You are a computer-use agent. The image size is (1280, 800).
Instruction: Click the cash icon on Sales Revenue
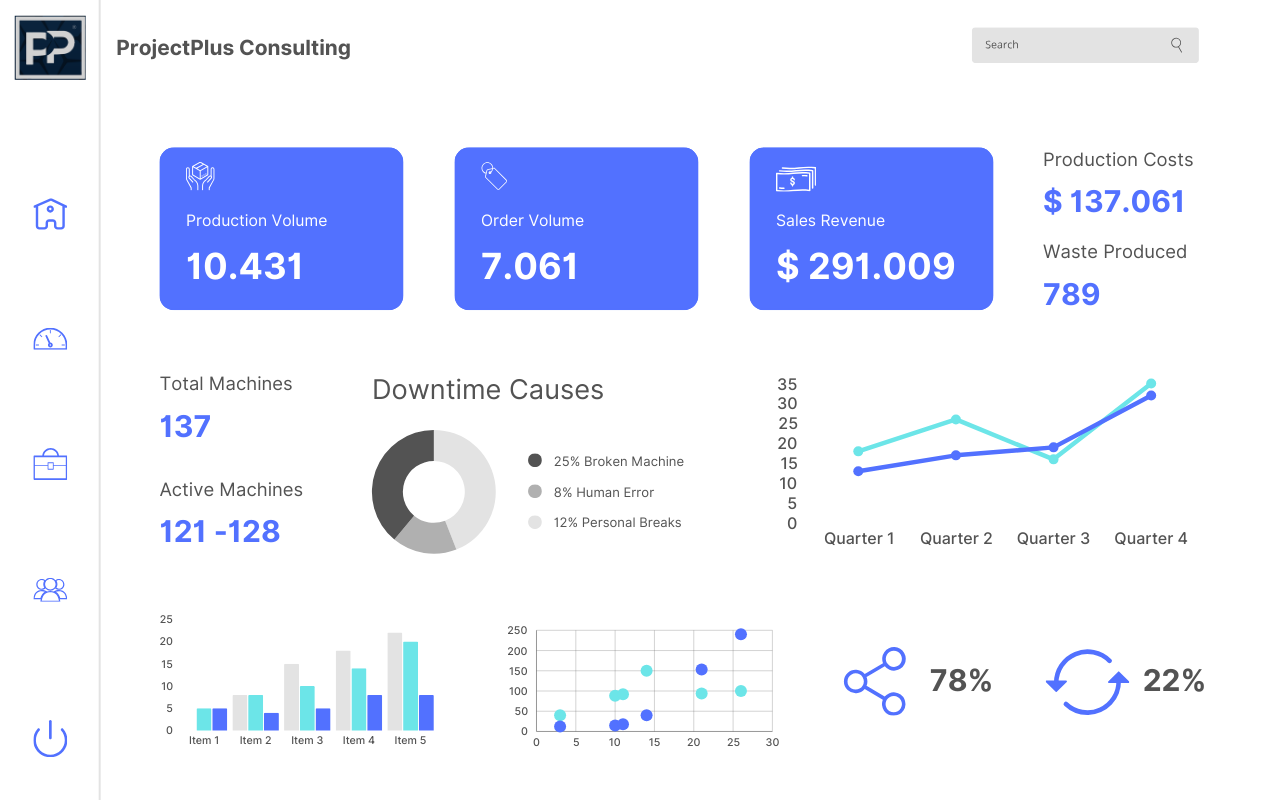pyautogui.click(x=795, y=179)
